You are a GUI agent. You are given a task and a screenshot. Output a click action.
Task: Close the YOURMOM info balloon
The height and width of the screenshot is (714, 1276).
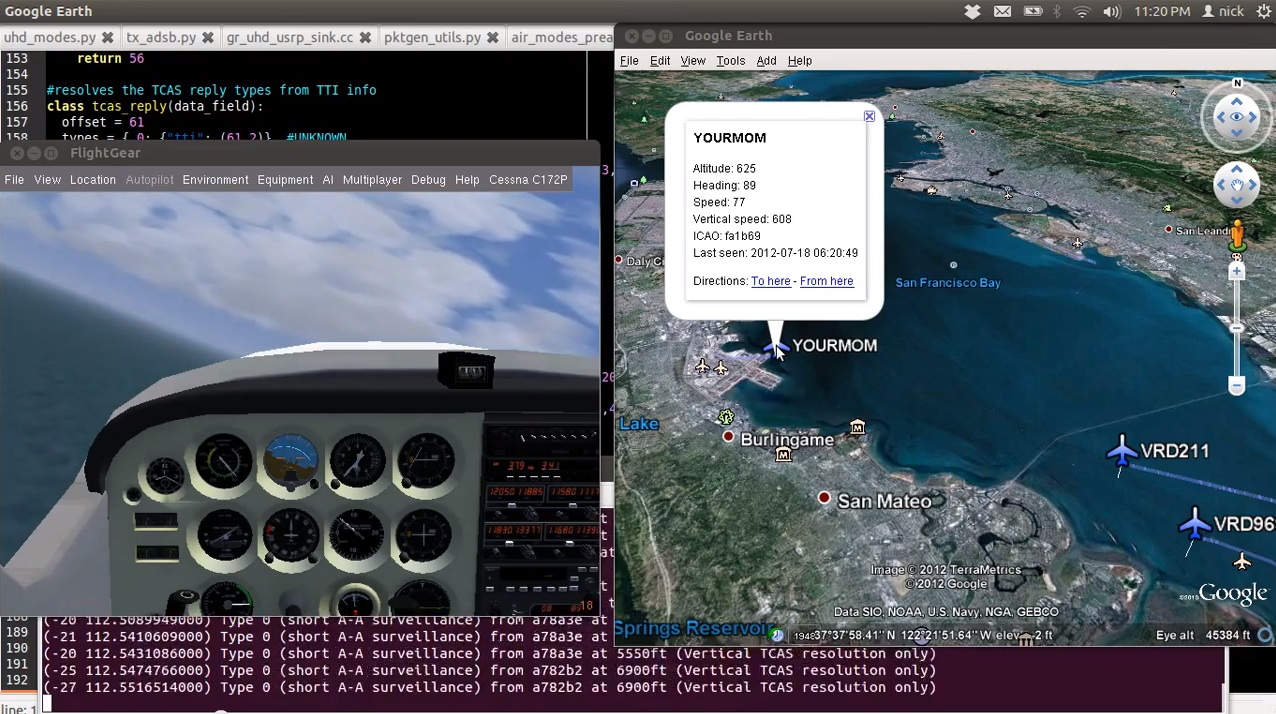pyautogui.click(x=869, y=117)
